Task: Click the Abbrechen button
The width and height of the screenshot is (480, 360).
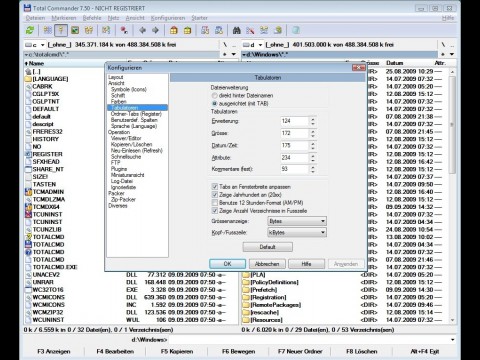Action: click(267, 264)
